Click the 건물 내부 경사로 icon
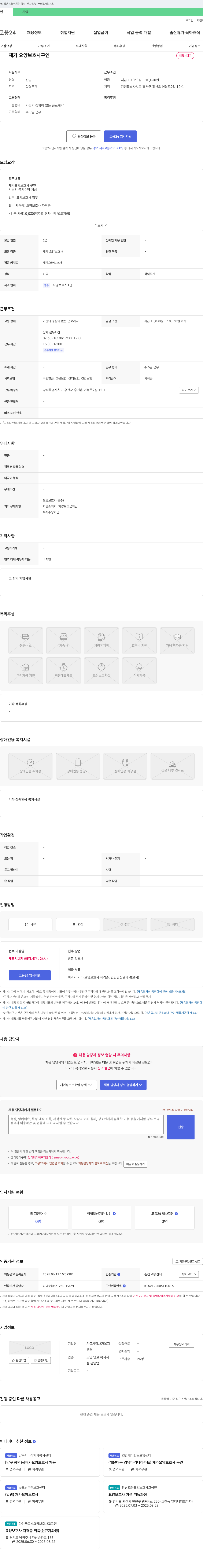Viewport: 203px width, 1568px height. pos(173,766)
